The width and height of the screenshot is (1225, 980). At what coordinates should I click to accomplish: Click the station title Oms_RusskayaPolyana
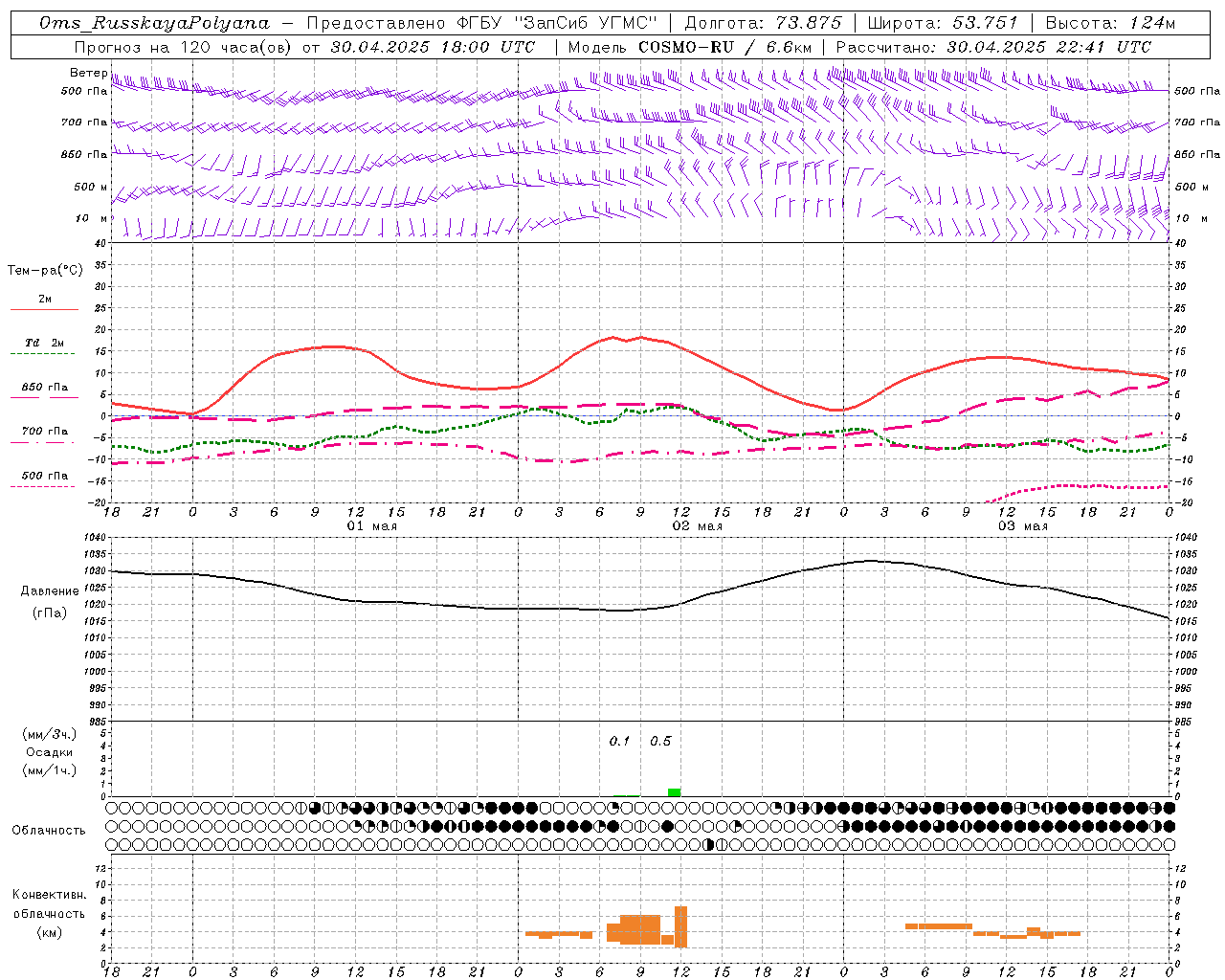point(155,23)
